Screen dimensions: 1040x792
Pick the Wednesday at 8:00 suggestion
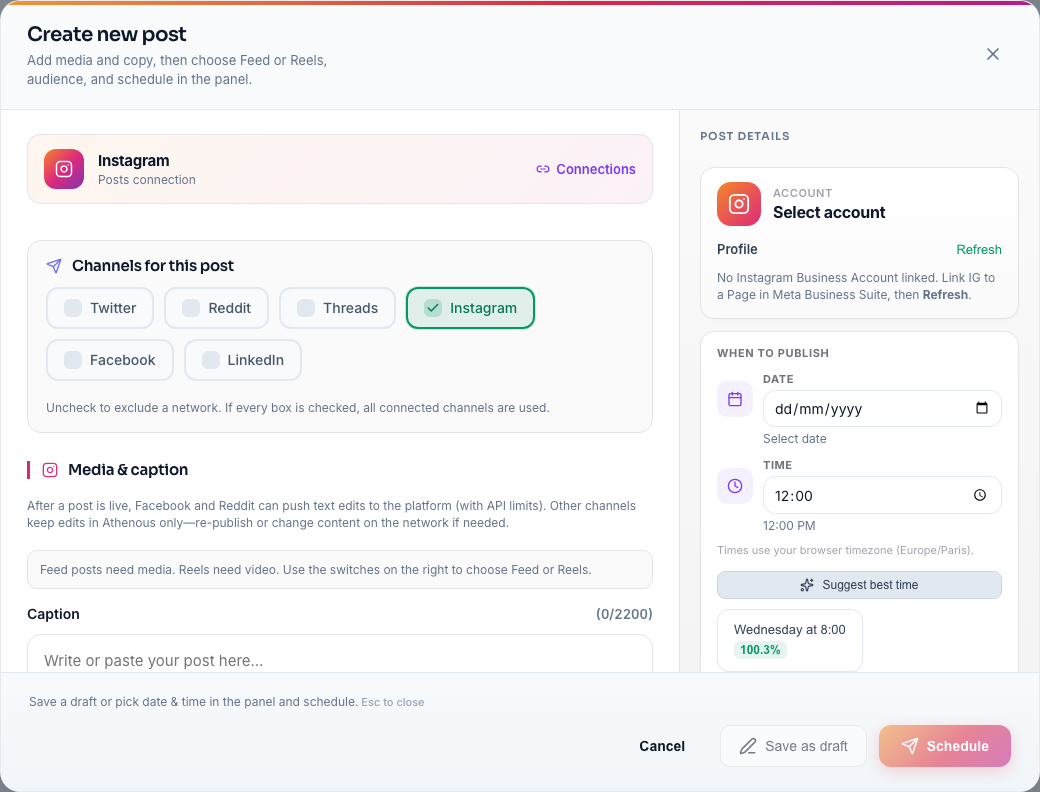(789, 640)
